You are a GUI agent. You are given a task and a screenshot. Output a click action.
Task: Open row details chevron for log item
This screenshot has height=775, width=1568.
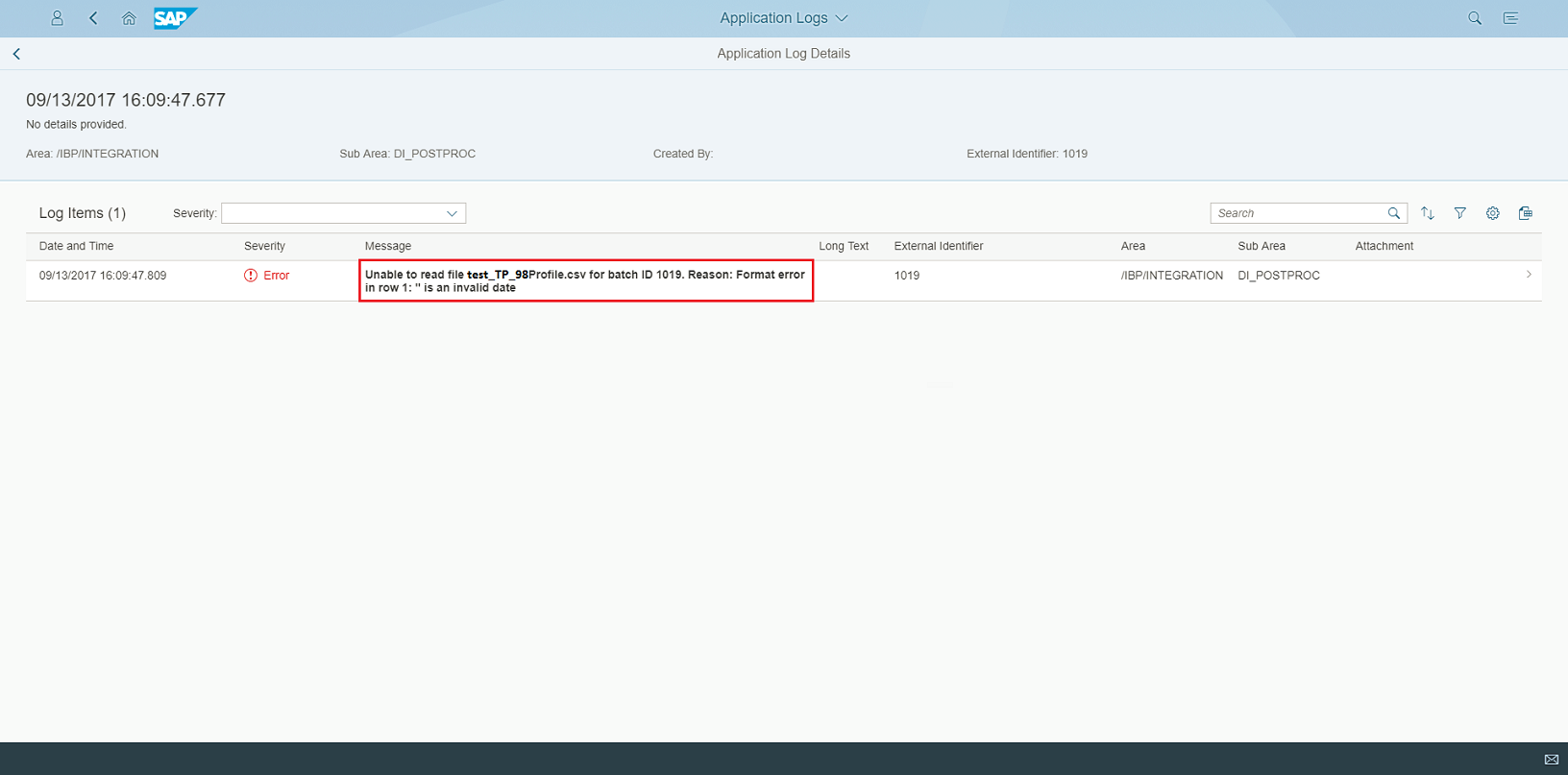[x=1529, y=275]
